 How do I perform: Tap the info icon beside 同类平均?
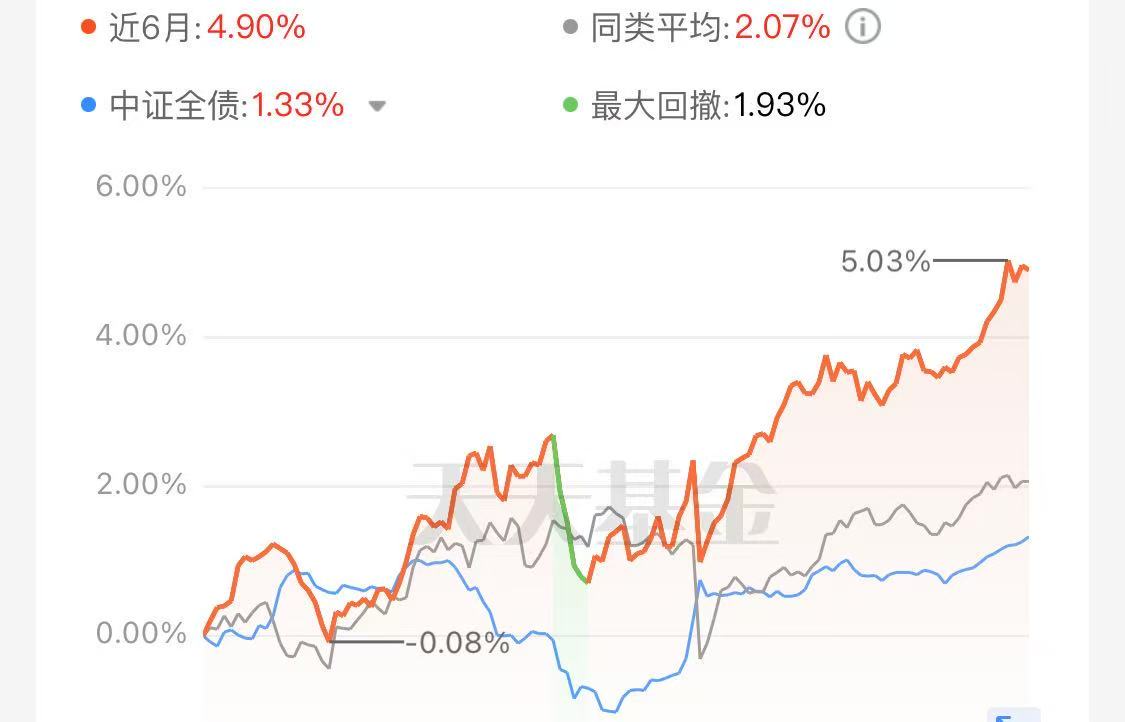(862, 27)
